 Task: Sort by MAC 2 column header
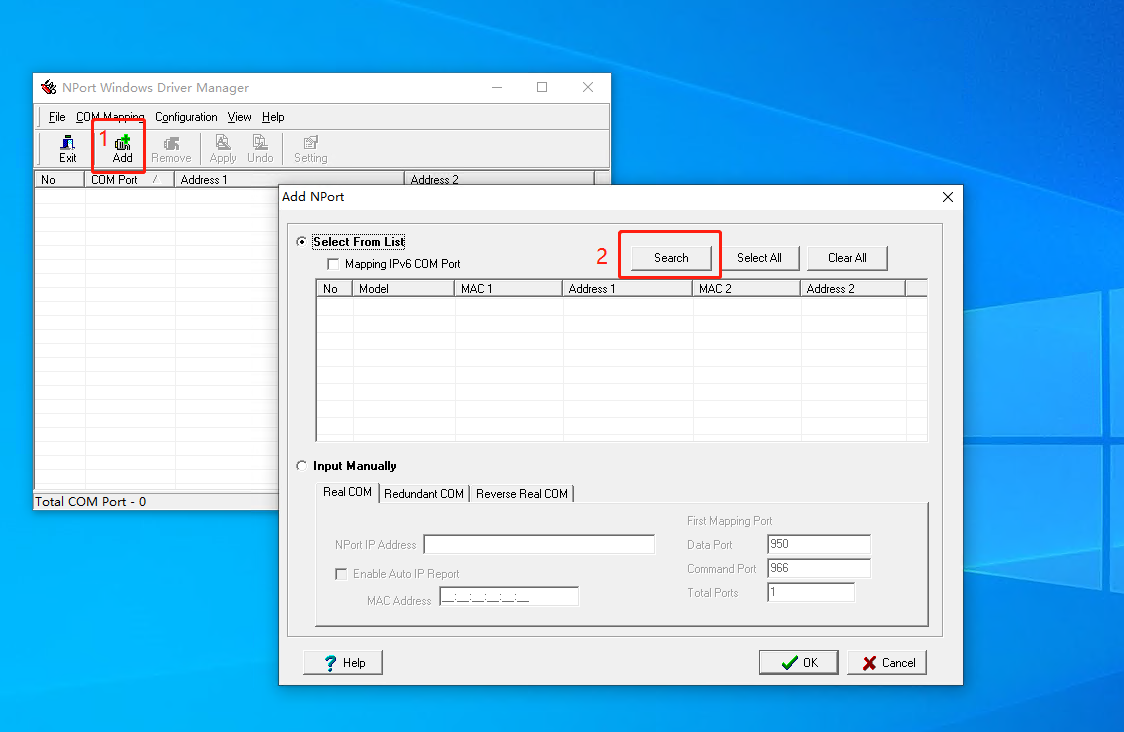746,288
